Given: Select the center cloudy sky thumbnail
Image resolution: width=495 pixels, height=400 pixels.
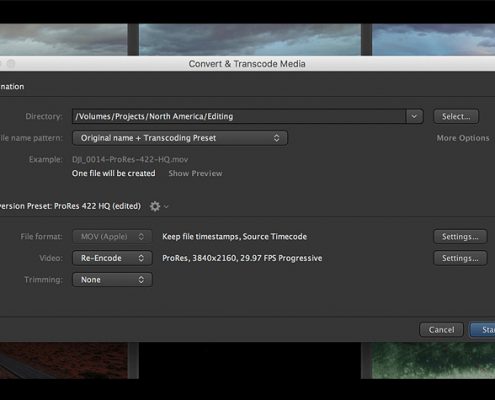Looking at the screenshot, I should point(250,39).
